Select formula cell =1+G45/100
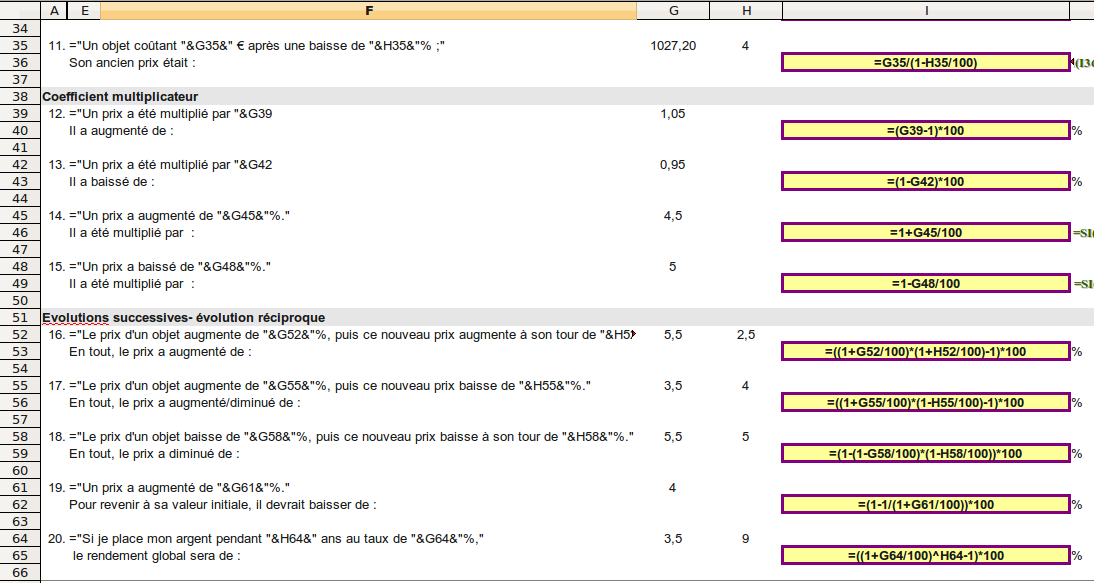1094x583 pixels. click(x=925, y=233)
